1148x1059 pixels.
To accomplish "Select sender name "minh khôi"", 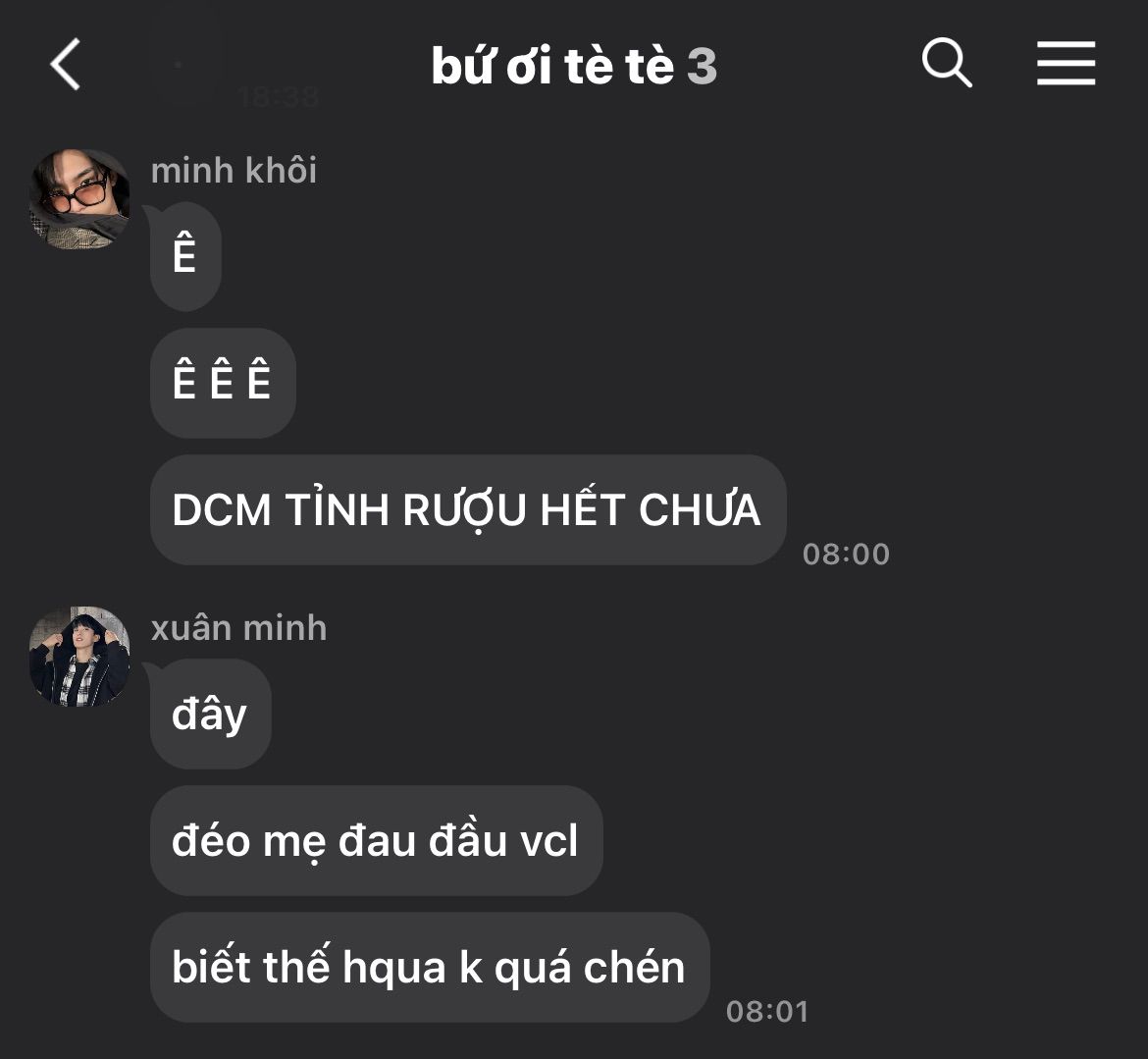I will [234, 171].
